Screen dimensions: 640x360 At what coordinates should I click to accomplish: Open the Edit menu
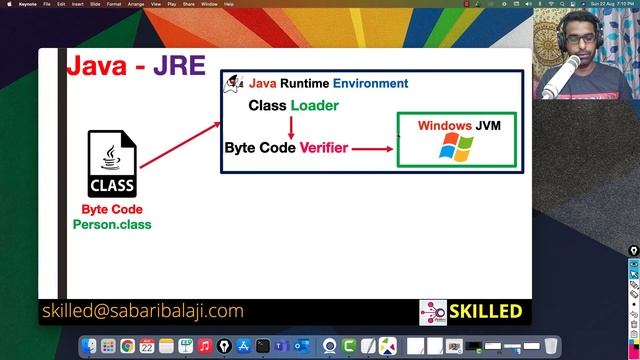coord(61,4)
